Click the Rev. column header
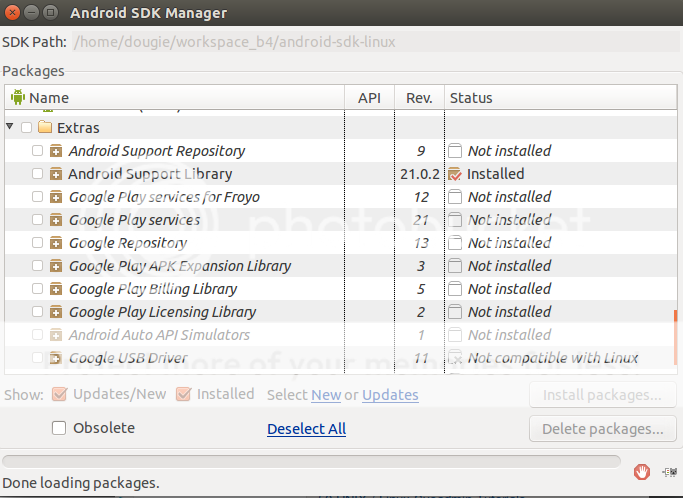This screenshot has height=498, width=683. point(419,97)
